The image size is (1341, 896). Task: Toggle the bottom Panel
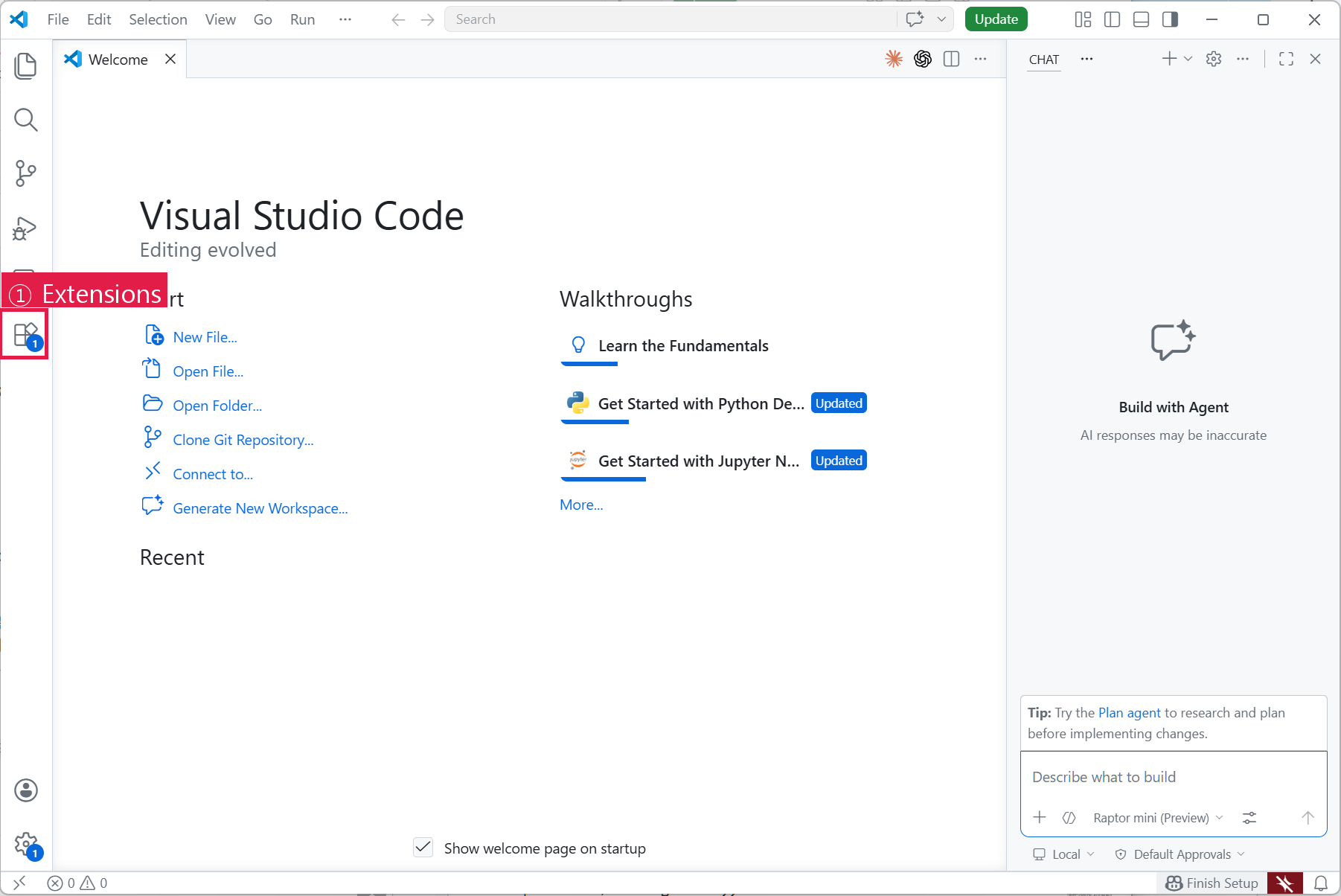(x=1141, y=19)
